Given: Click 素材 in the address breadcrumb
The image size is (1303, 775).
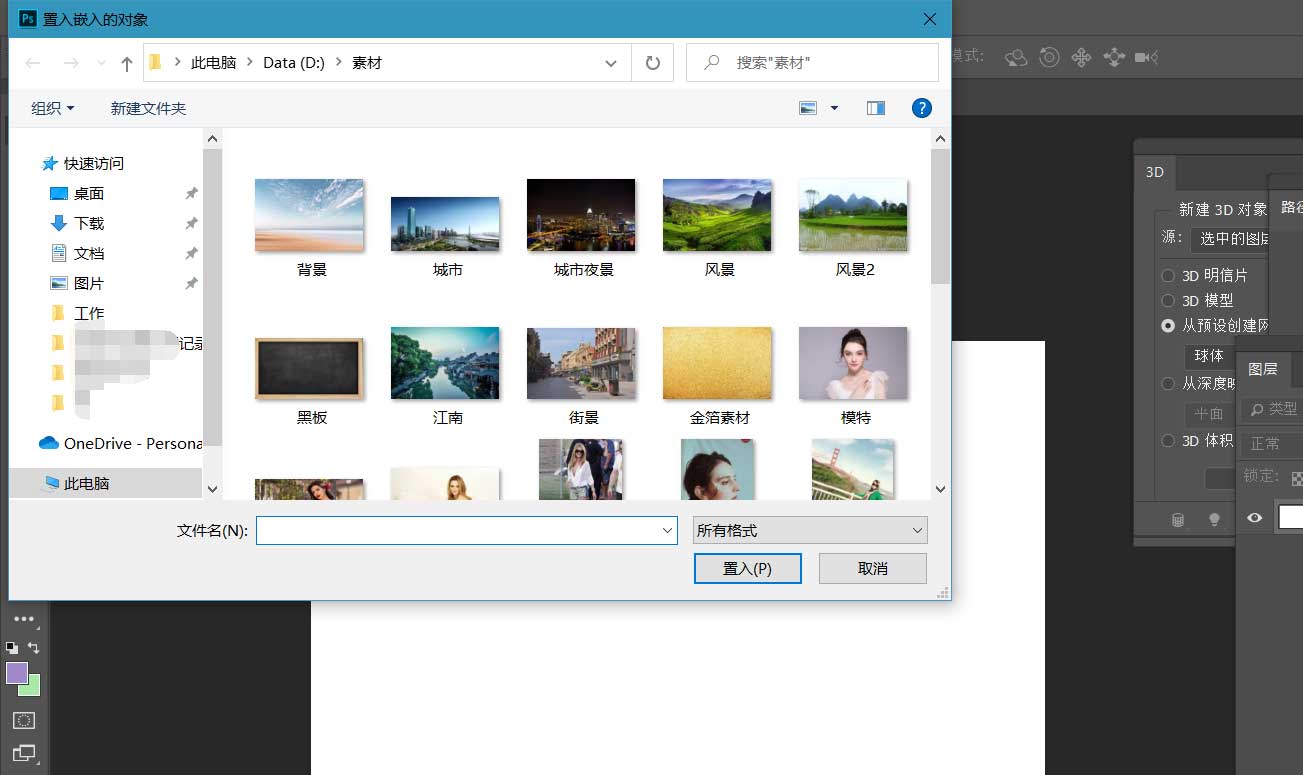Looking at the screenshot, I should coord(367,62).
